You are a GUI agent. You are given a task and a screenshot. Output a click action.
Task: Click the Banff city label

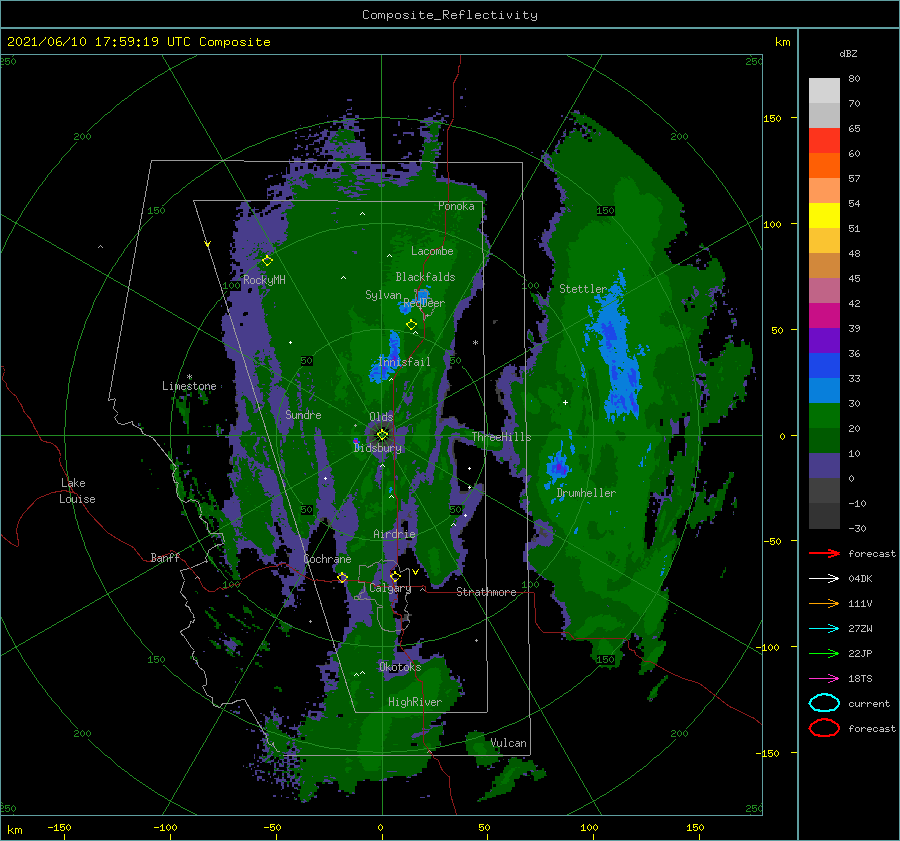coord(165,557)
